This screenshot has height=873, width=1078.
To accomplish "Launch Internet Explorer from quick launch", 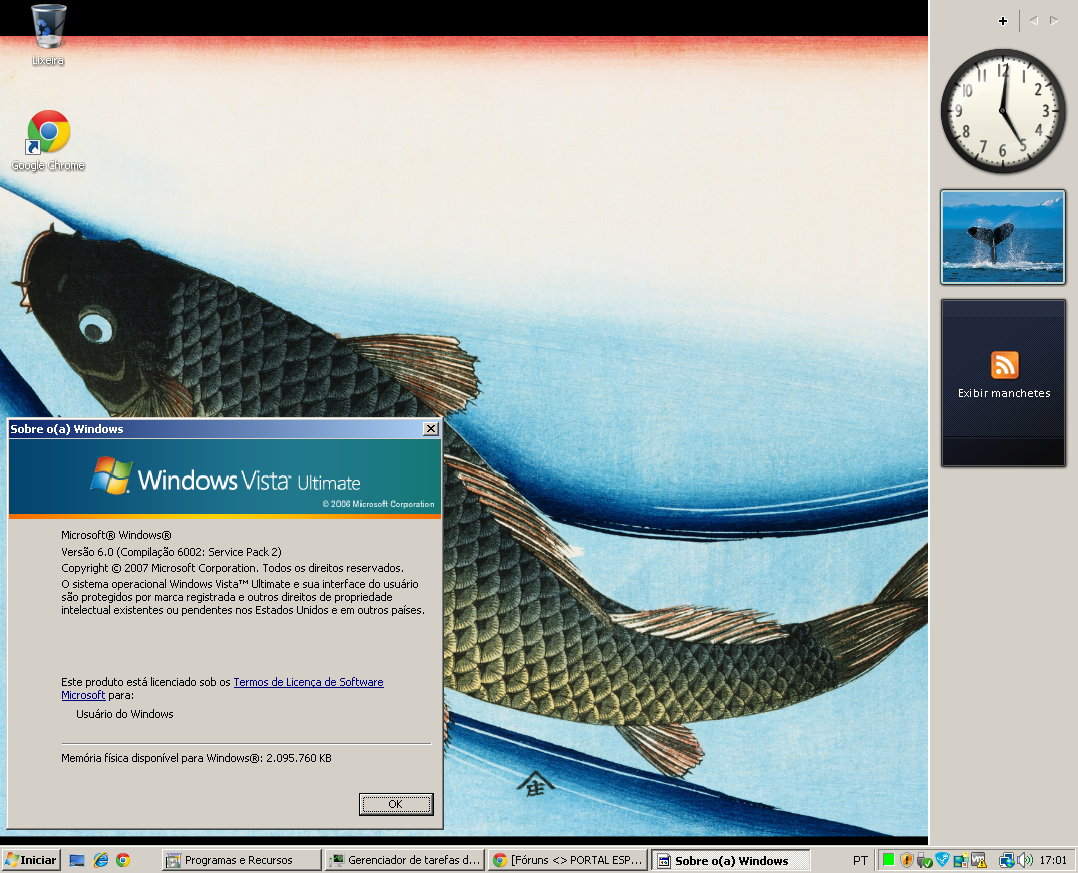I will 100,860.
